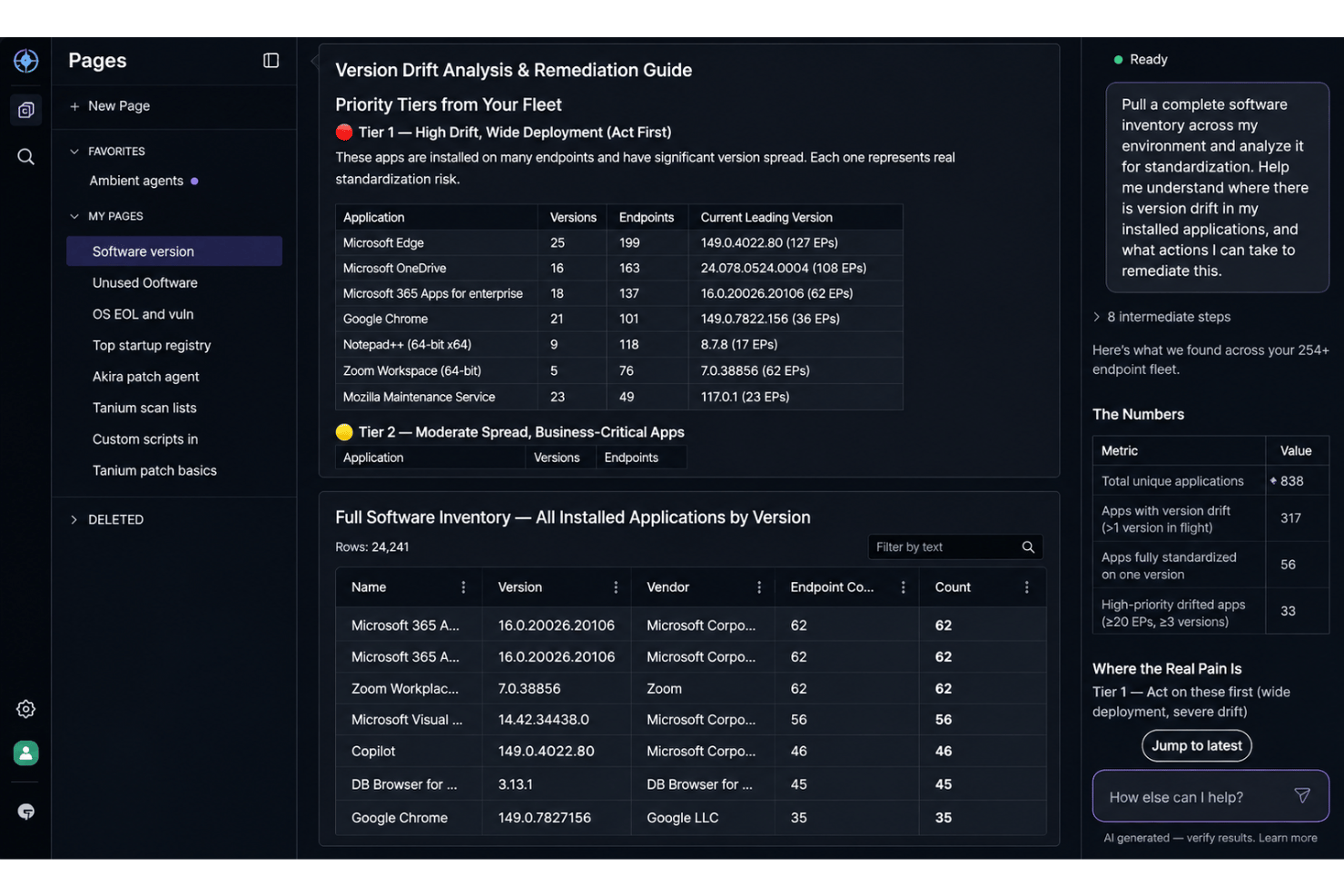Click the Total unique applications metric
The height and width of the screenshot is (896, 1344).
pos(1172,481)
